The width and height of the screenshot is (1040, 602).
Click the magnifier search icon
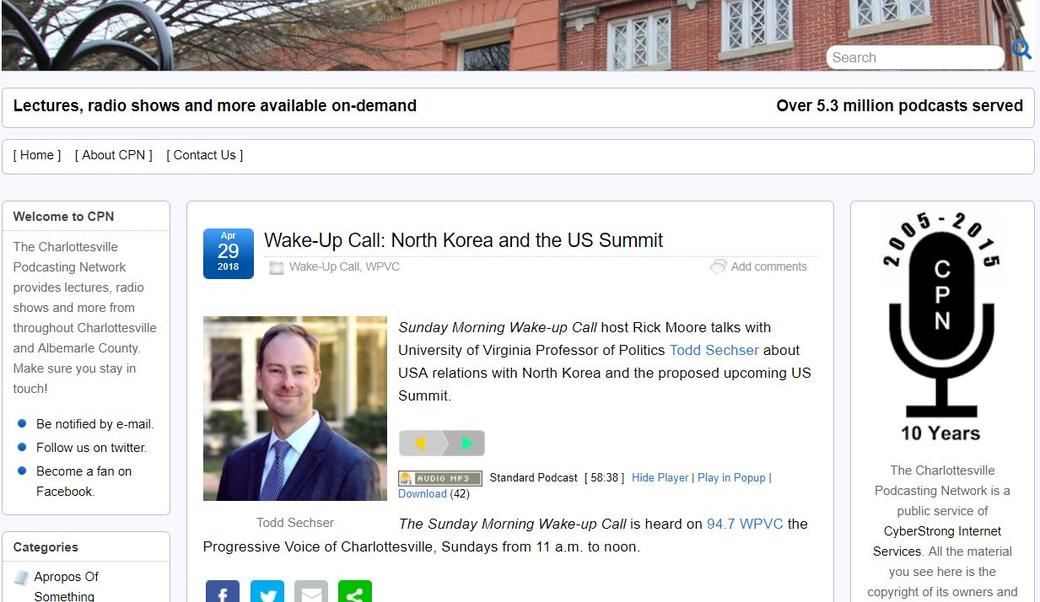[x=1021, y=50]
